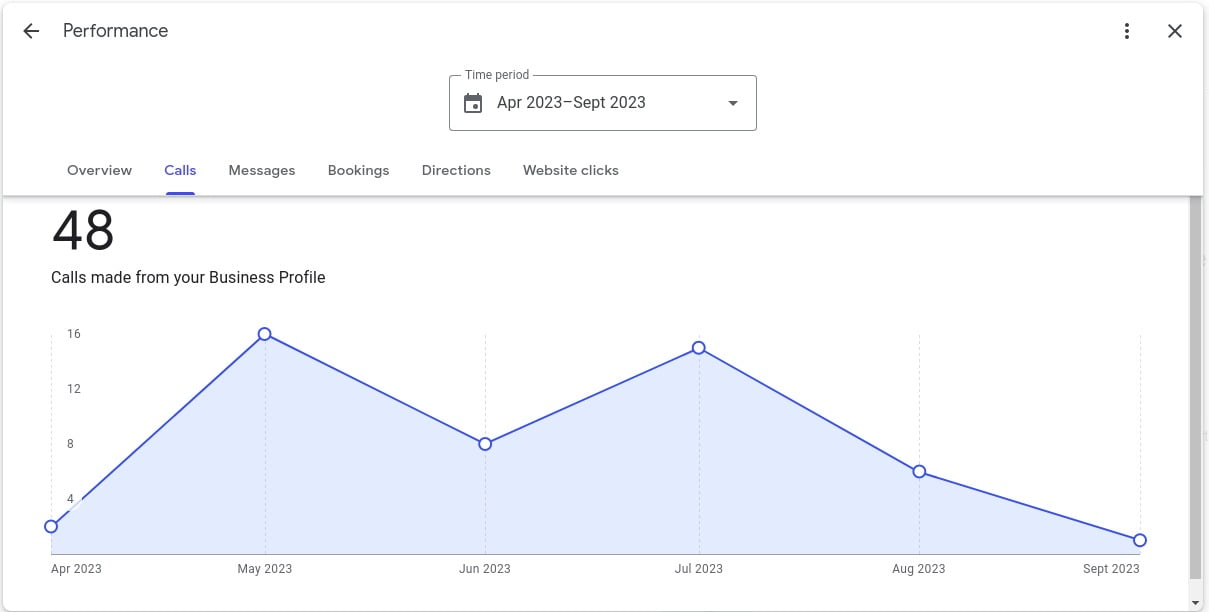The width and height of the screenshot is (1209, 612).
Task: Open the Directions tab
Action: point(456,170)
